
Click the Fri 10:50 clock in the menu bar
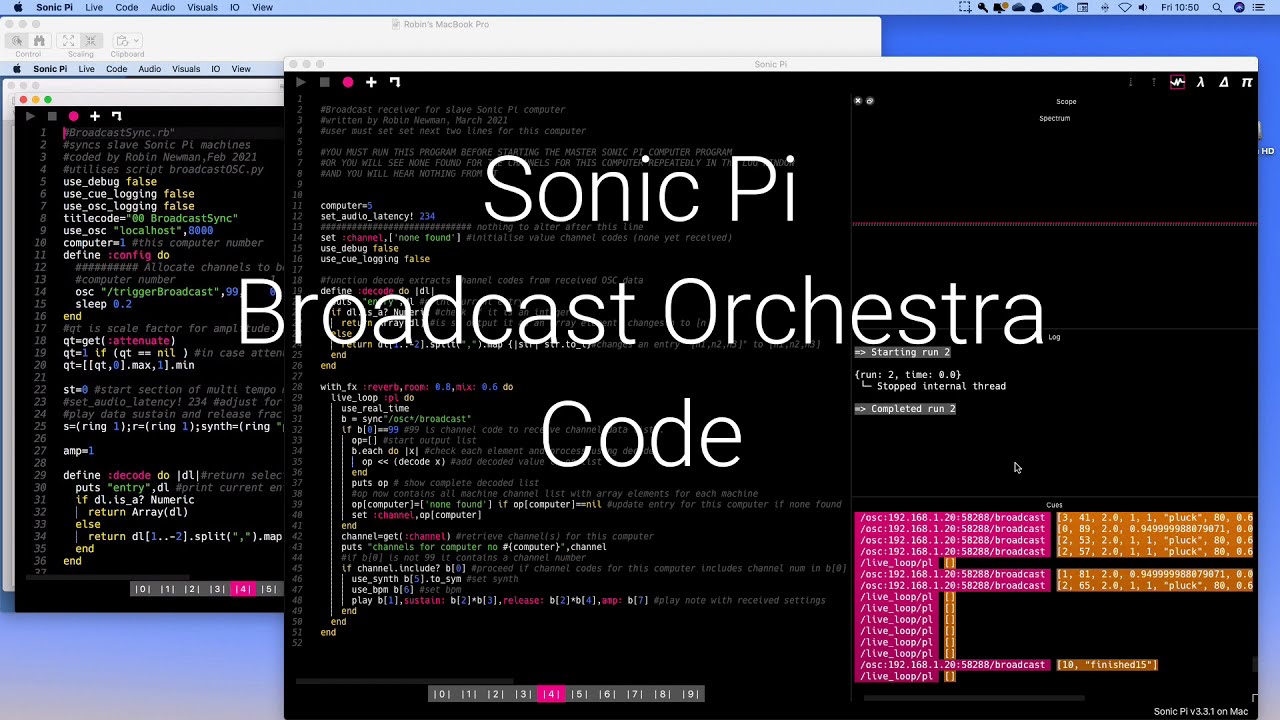click(1180, 7)
